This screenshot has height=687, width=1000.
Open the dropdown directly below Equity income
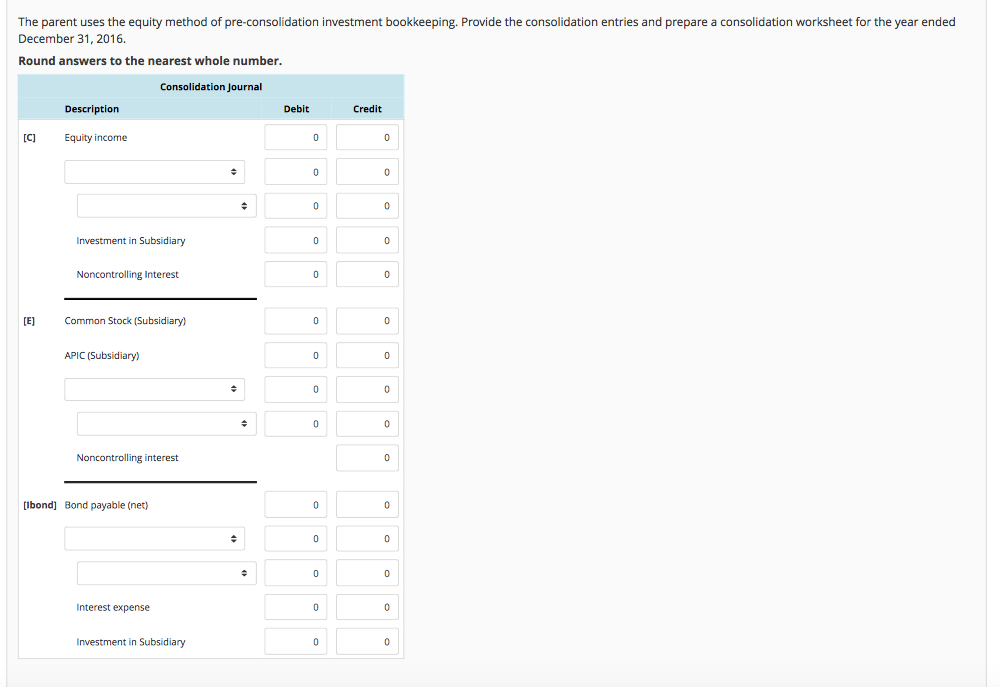[154, 172]
